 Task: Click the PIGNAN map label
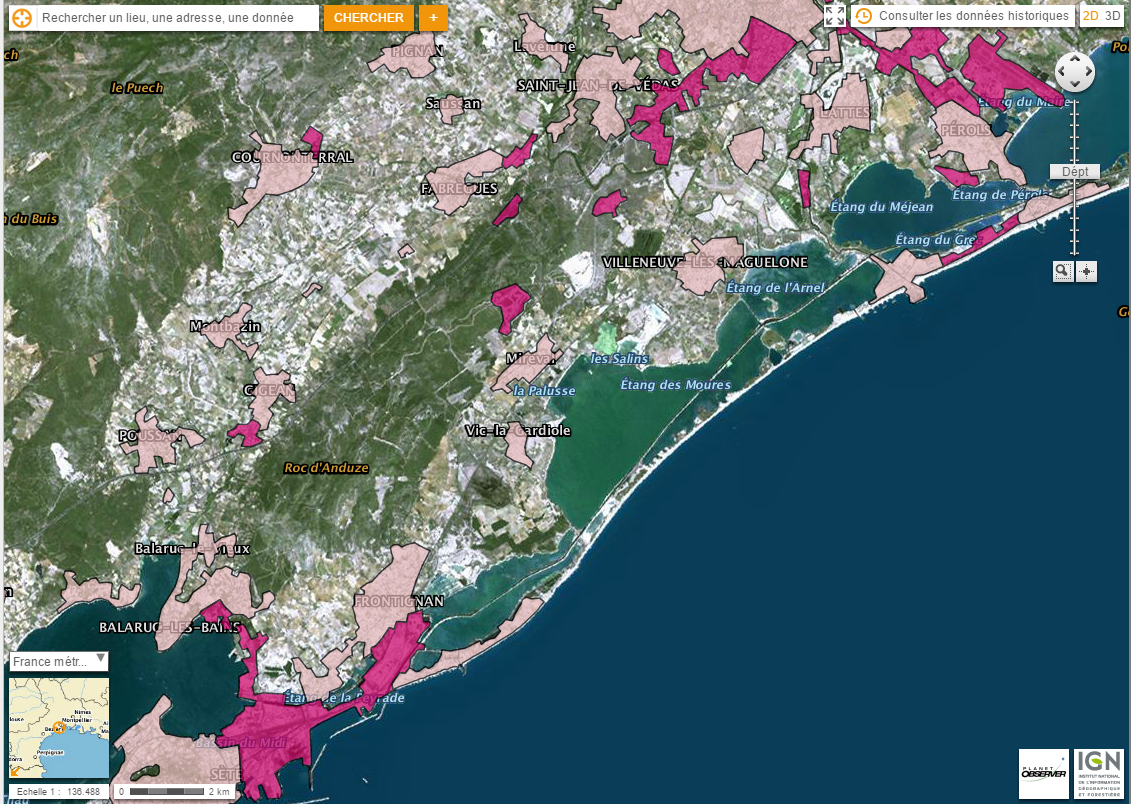(x=417, y=51)
